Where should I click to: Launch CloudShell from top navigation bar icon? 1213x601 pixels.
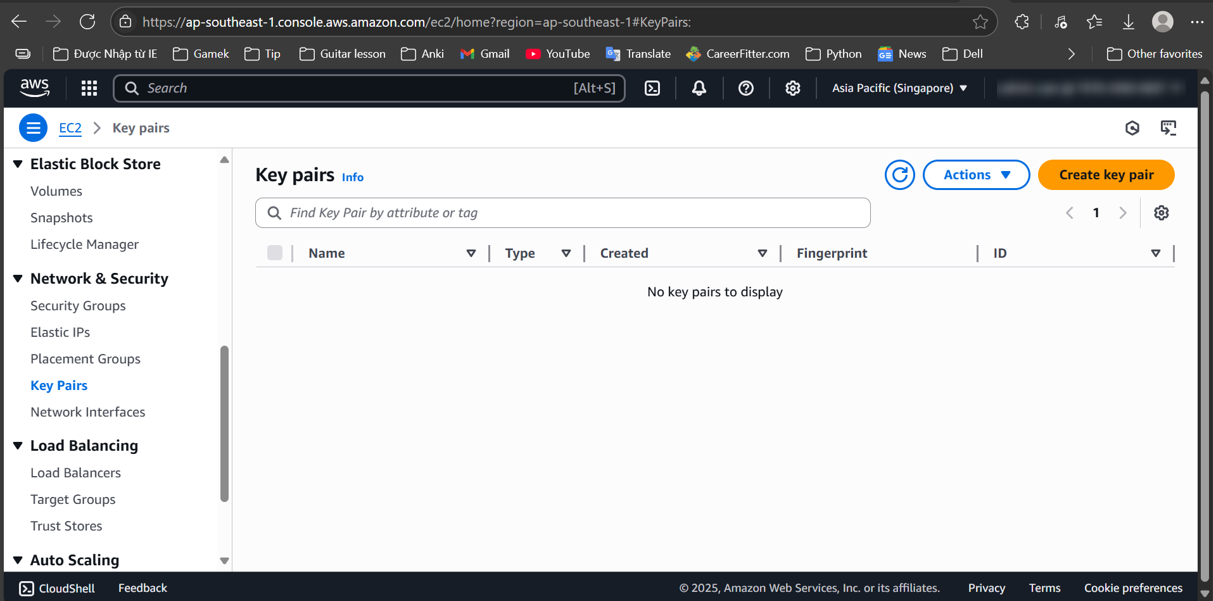point(652,88)
